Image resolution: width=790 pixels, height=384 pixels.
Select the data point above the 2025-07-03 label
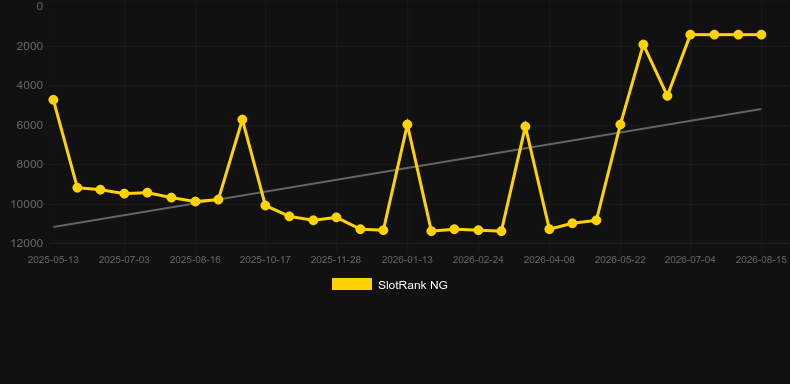[124, 194]
